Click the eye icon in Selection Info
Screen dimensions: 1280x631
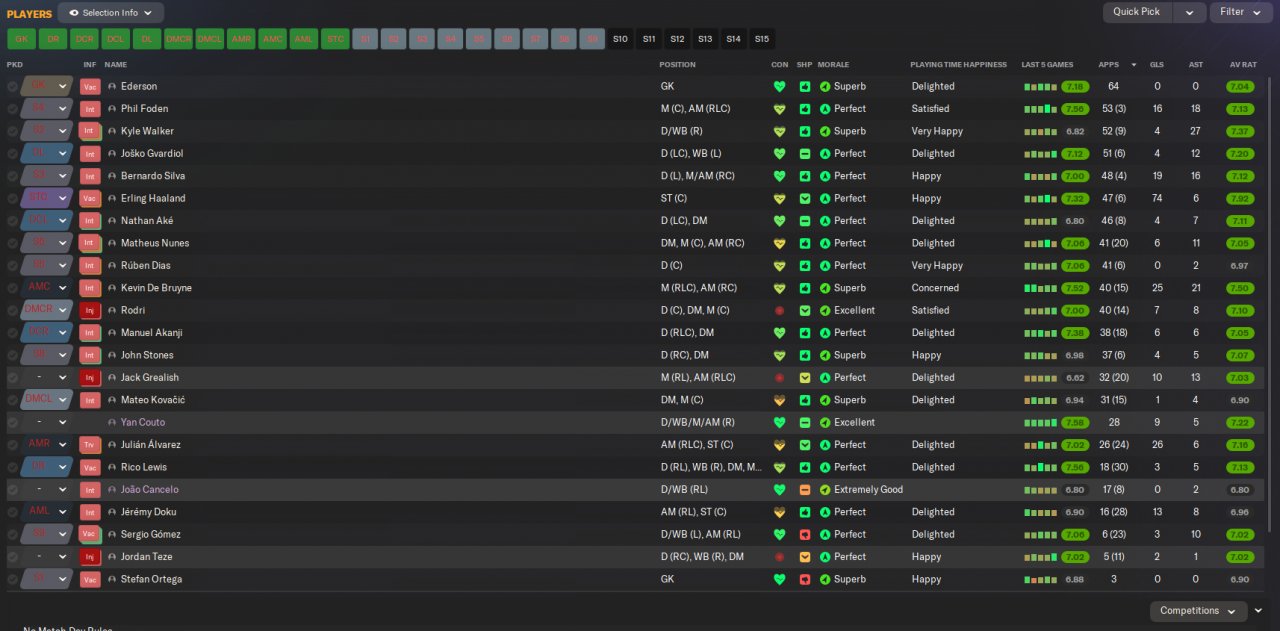coord(74,13)
